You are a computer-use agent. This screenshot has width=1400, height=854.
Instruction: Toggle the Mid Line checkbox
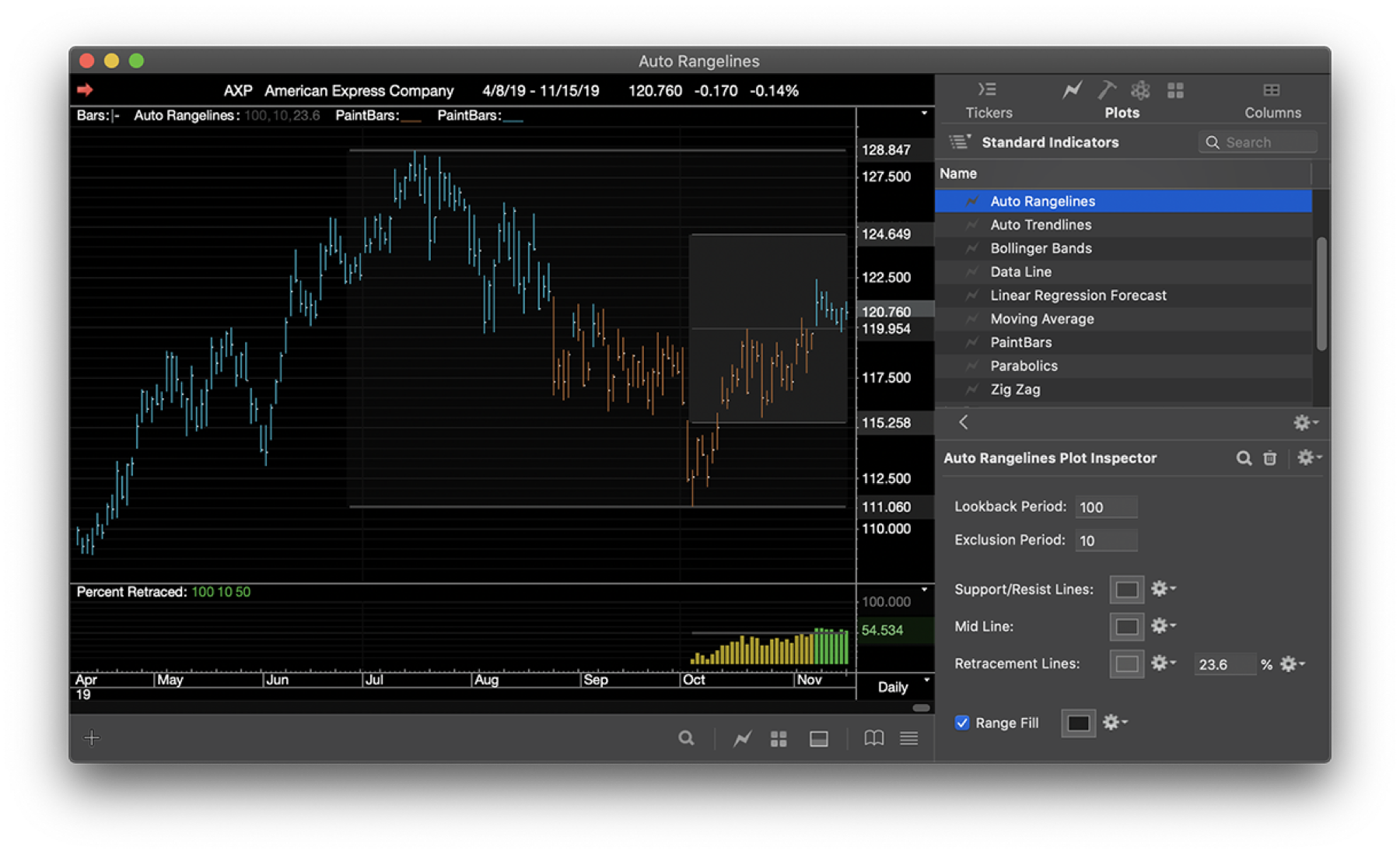click(1126, 626)
